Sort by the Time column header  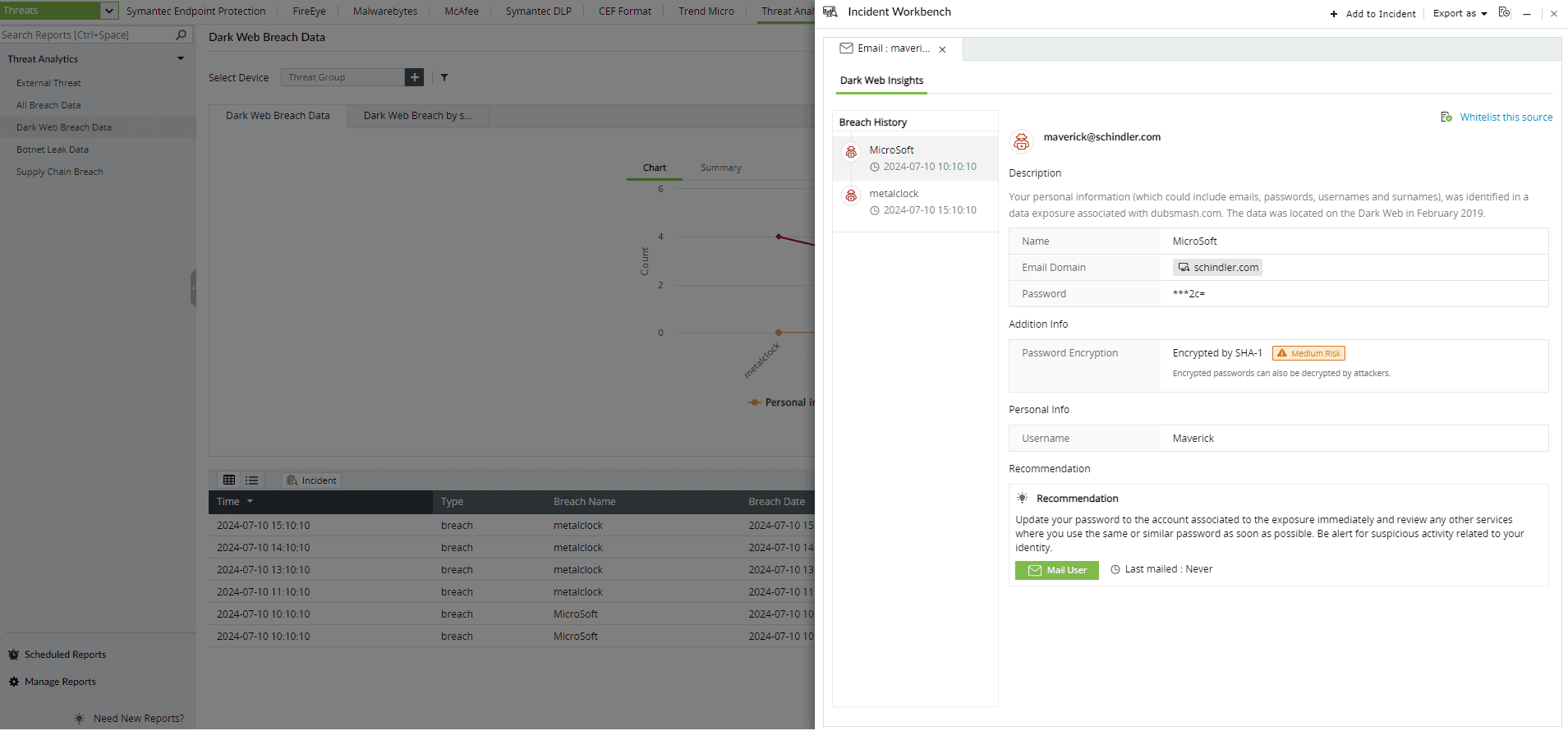(320, 502)
